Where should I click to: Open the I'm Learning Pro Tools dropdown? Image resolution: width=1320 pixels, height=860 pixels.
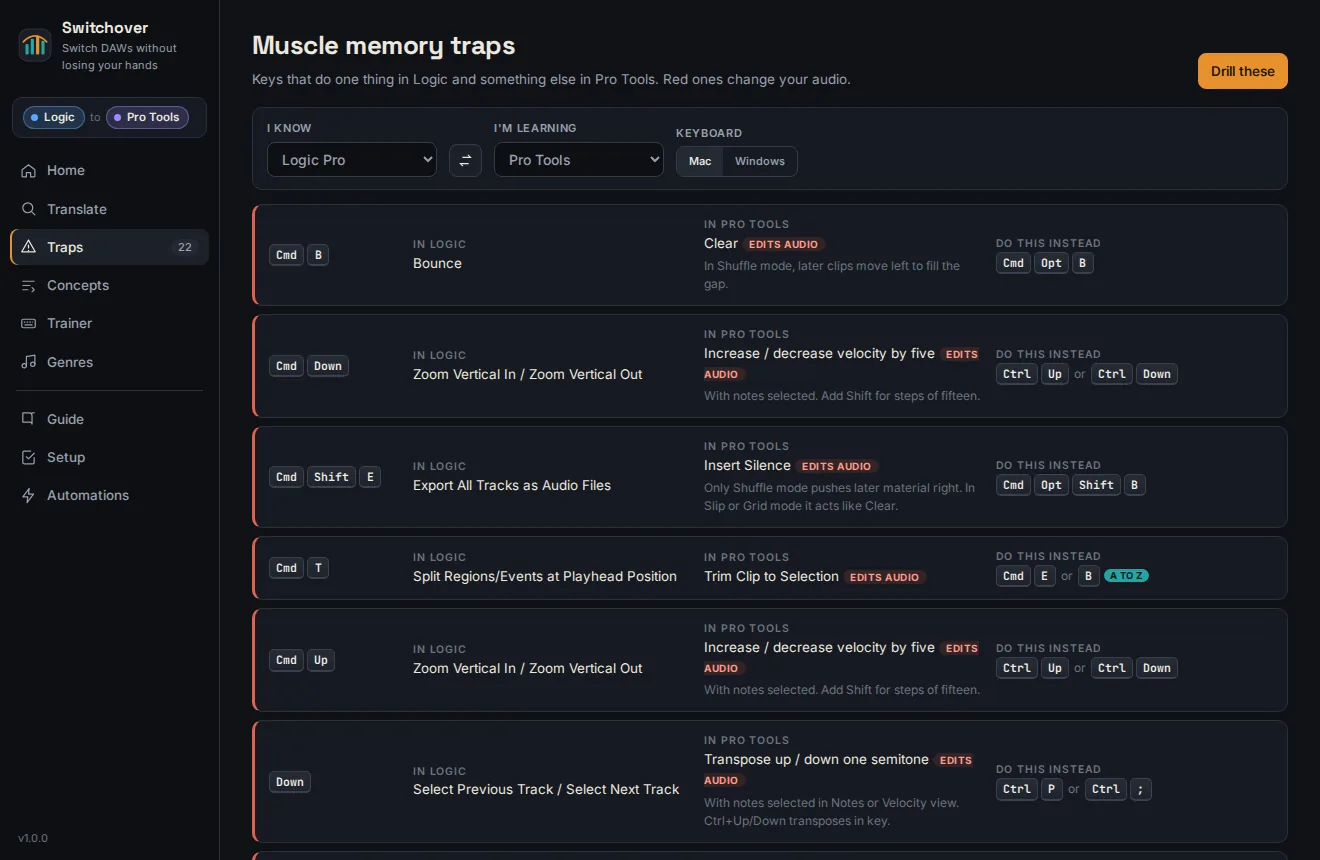point(579,160)
